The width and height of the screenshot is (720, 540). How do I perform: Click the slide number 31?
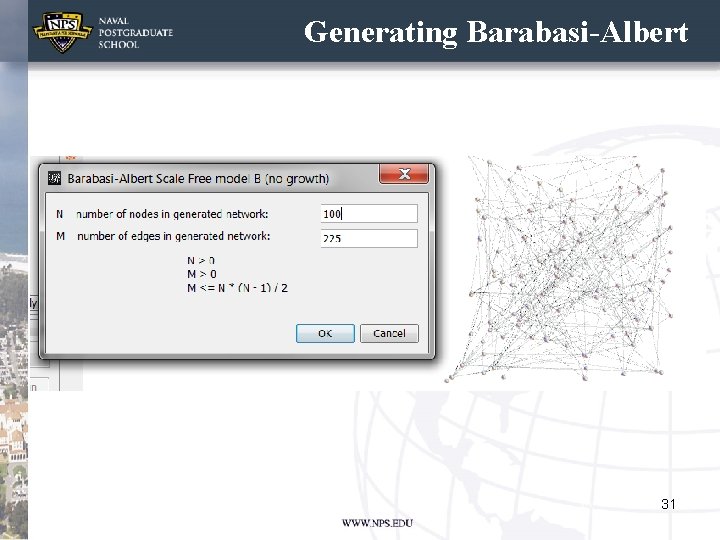click(x=668, y=504)
